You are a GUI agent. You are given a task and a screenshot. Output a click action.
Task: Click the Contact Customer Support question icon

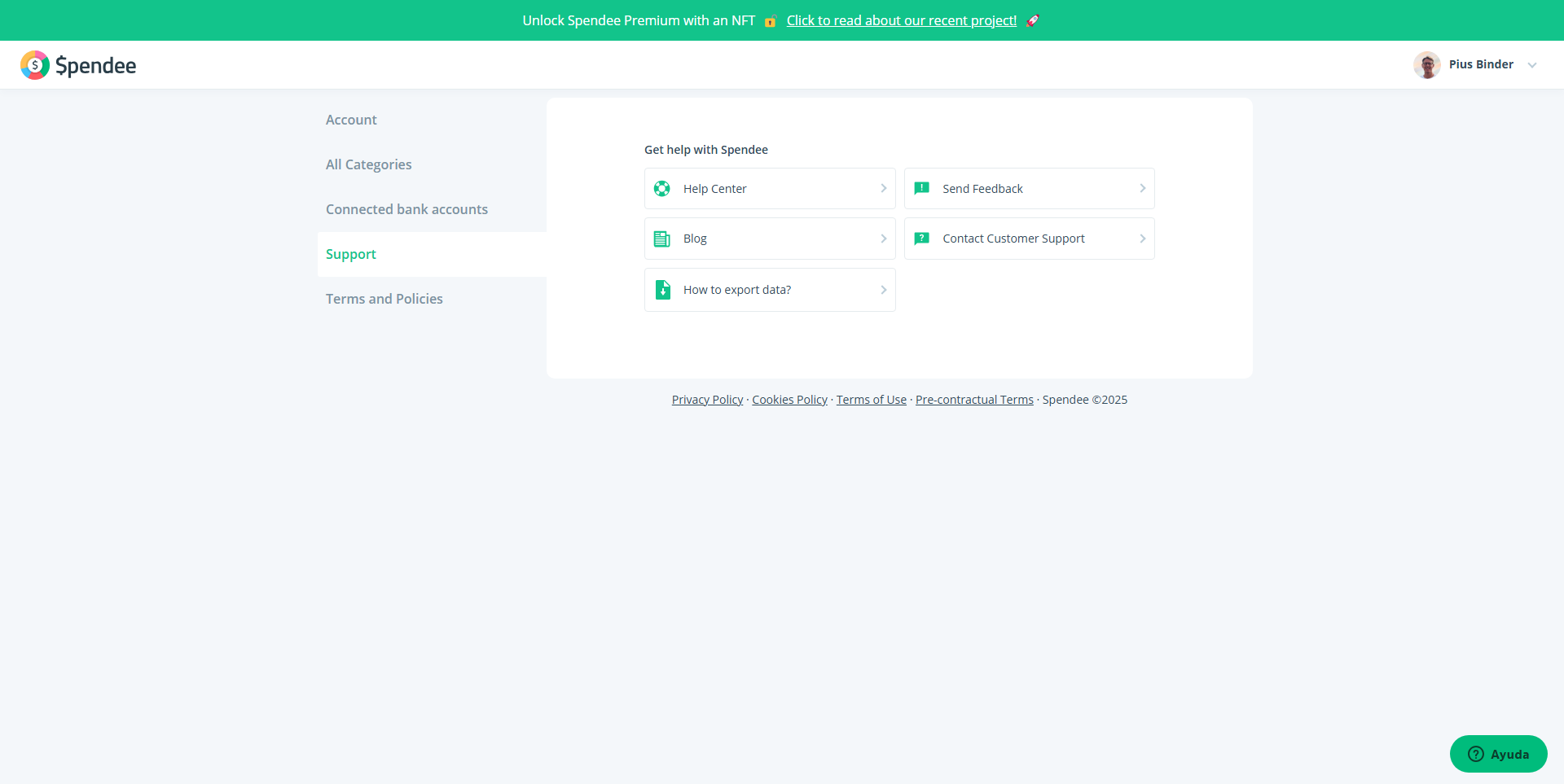pos(922,239)
